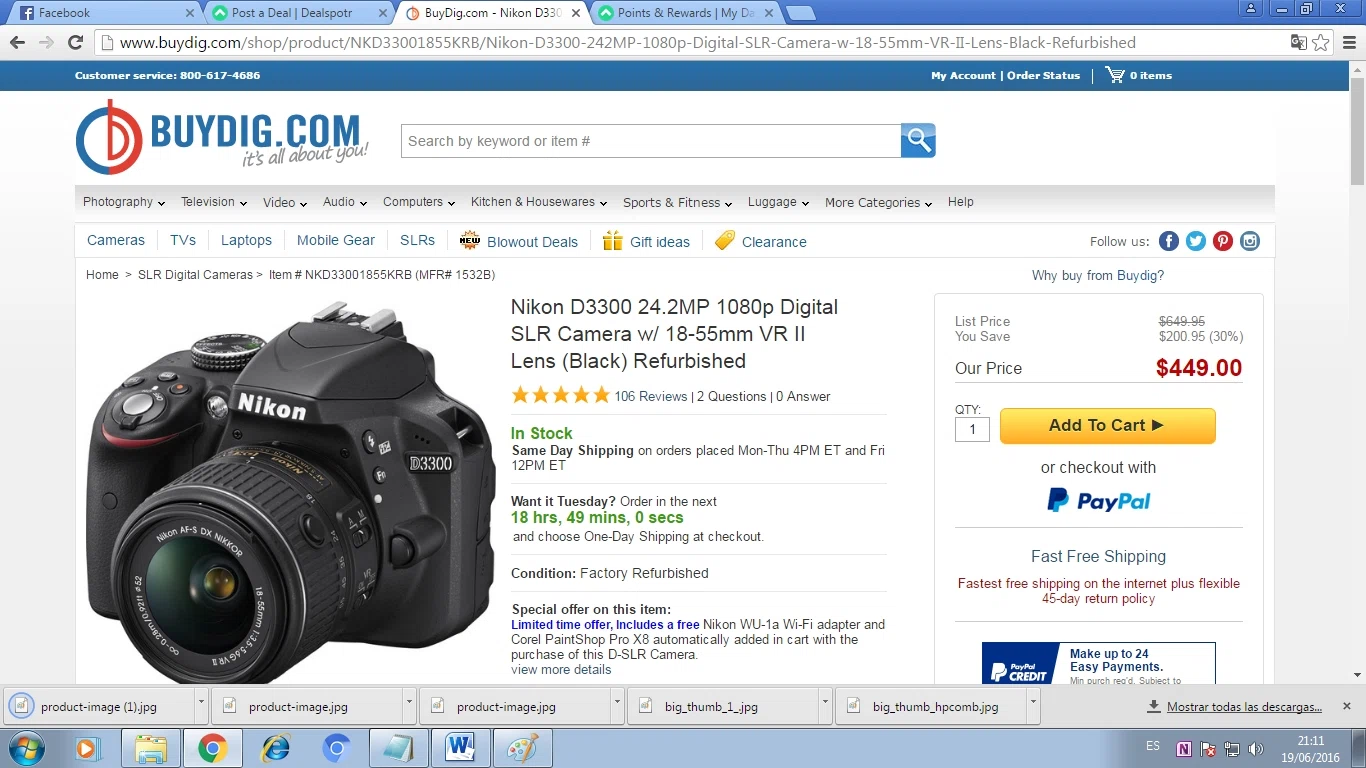This screenshot has height=768, width=1366.
Task: Open the Laptops quick link
Action: (246, 240)
